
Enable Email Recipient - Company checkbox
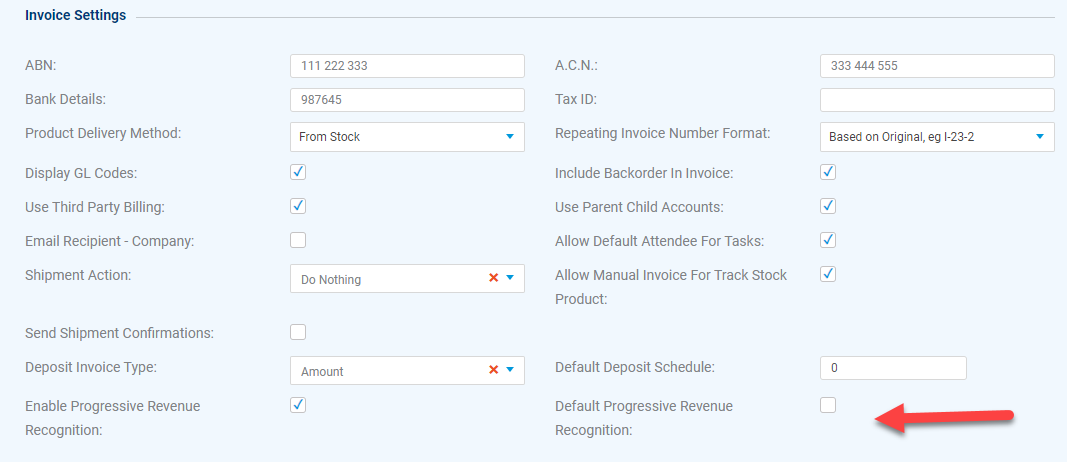(x=298, y=240)
